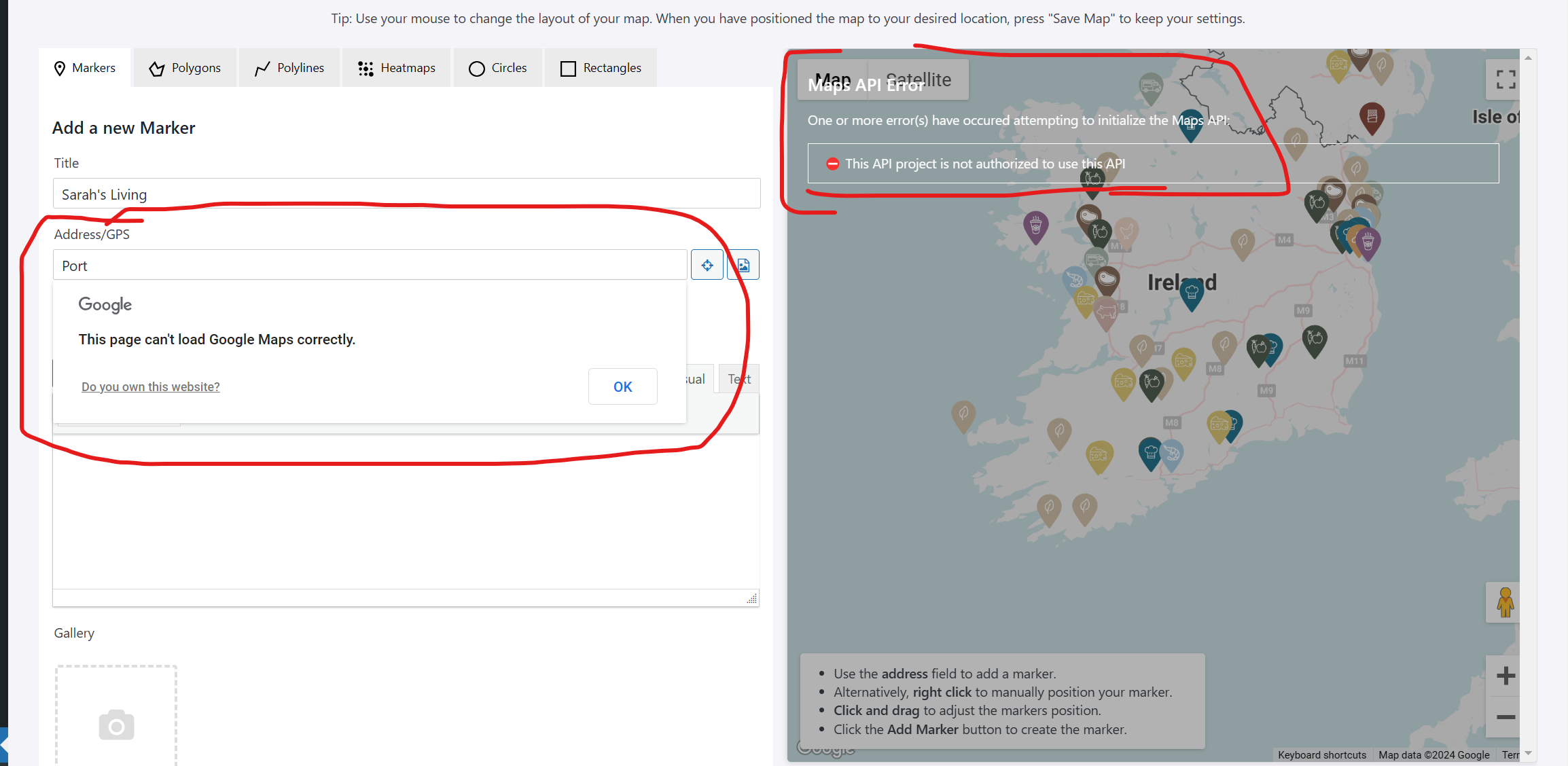Image resolution: width=1568 pixels, height=766 pixels.
Task: Click the "Click the Add Marker button" instruction line
Action: coord(980,729)
